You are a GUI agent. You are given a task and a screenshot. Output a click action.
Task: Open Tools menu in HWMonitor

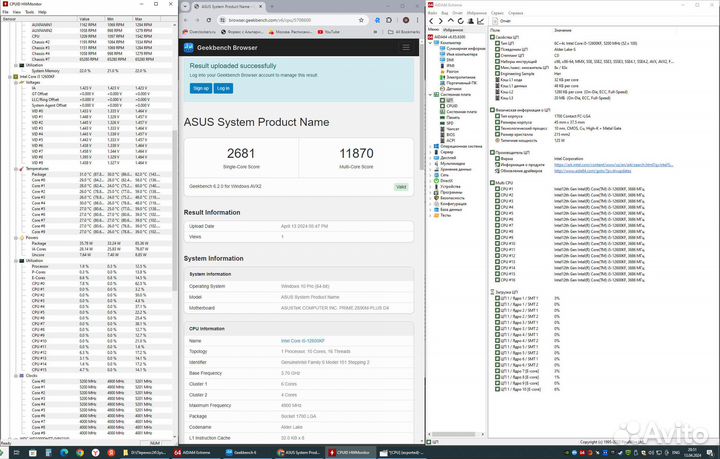point(29,12)
